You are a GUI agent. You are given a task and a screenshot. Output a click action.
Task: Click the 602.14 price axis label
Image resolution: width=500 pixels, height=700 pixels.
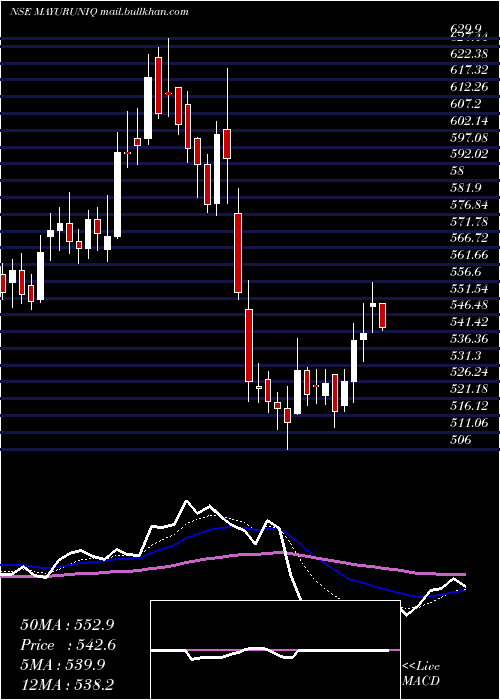pyautogui.click(x=469, y=121)
